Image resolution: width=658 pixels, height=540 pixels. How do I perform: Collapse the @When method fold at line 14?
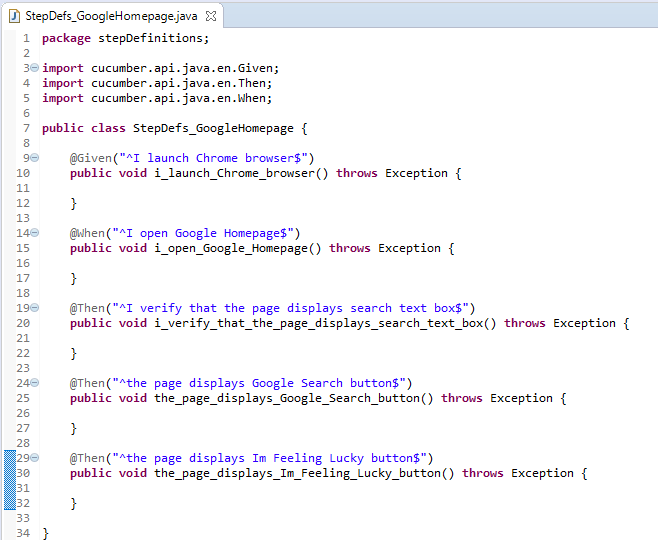35,232
